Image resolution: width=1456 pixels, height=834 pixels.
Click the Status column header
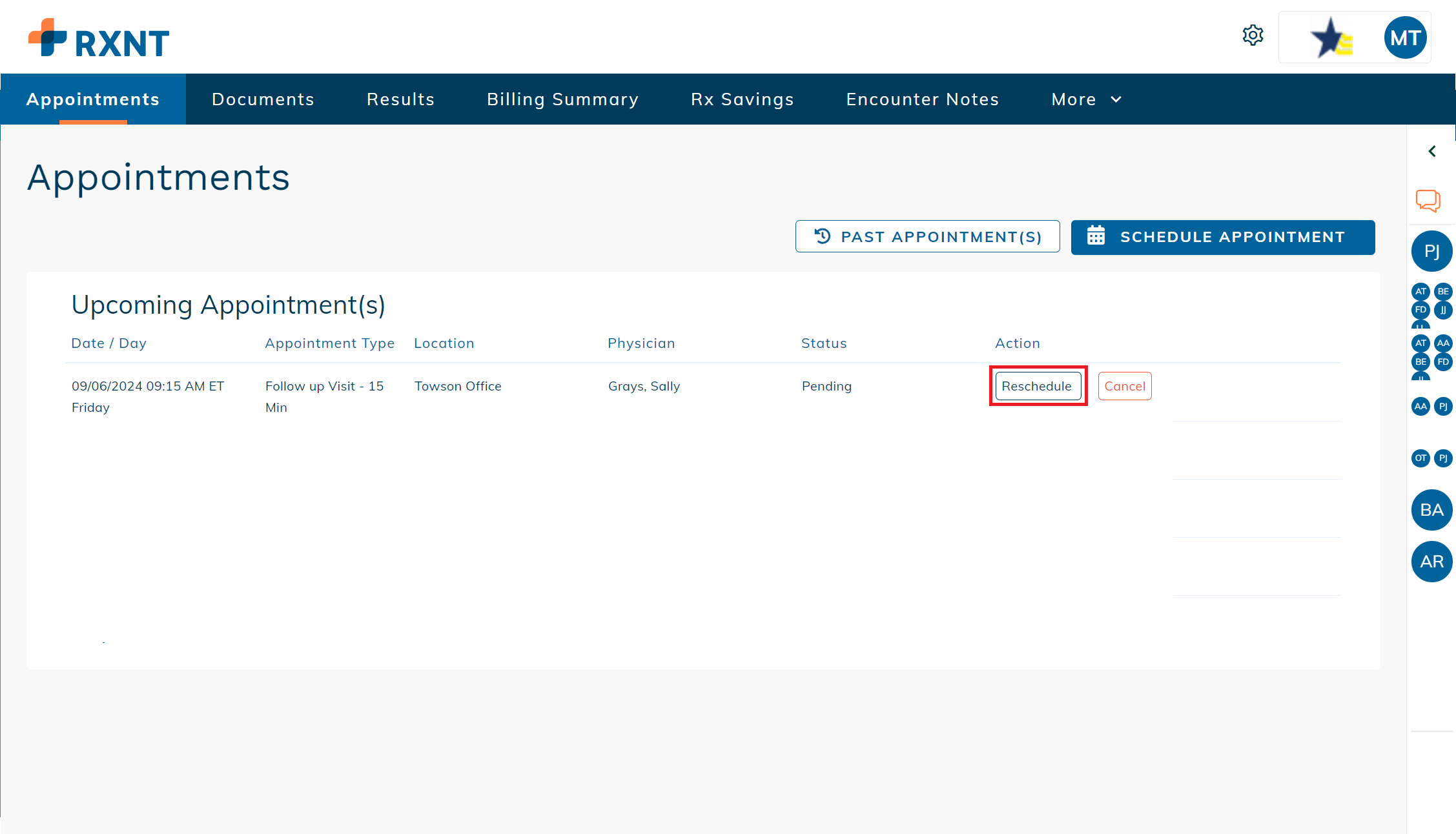823,343
